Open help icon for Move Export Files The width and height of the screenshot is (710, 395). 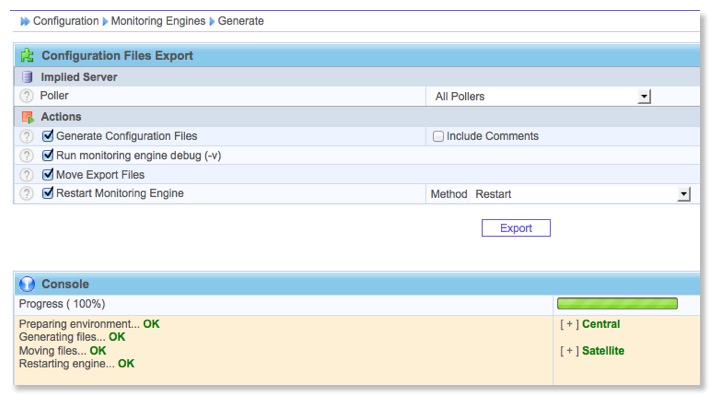click(x=27, y=175)
